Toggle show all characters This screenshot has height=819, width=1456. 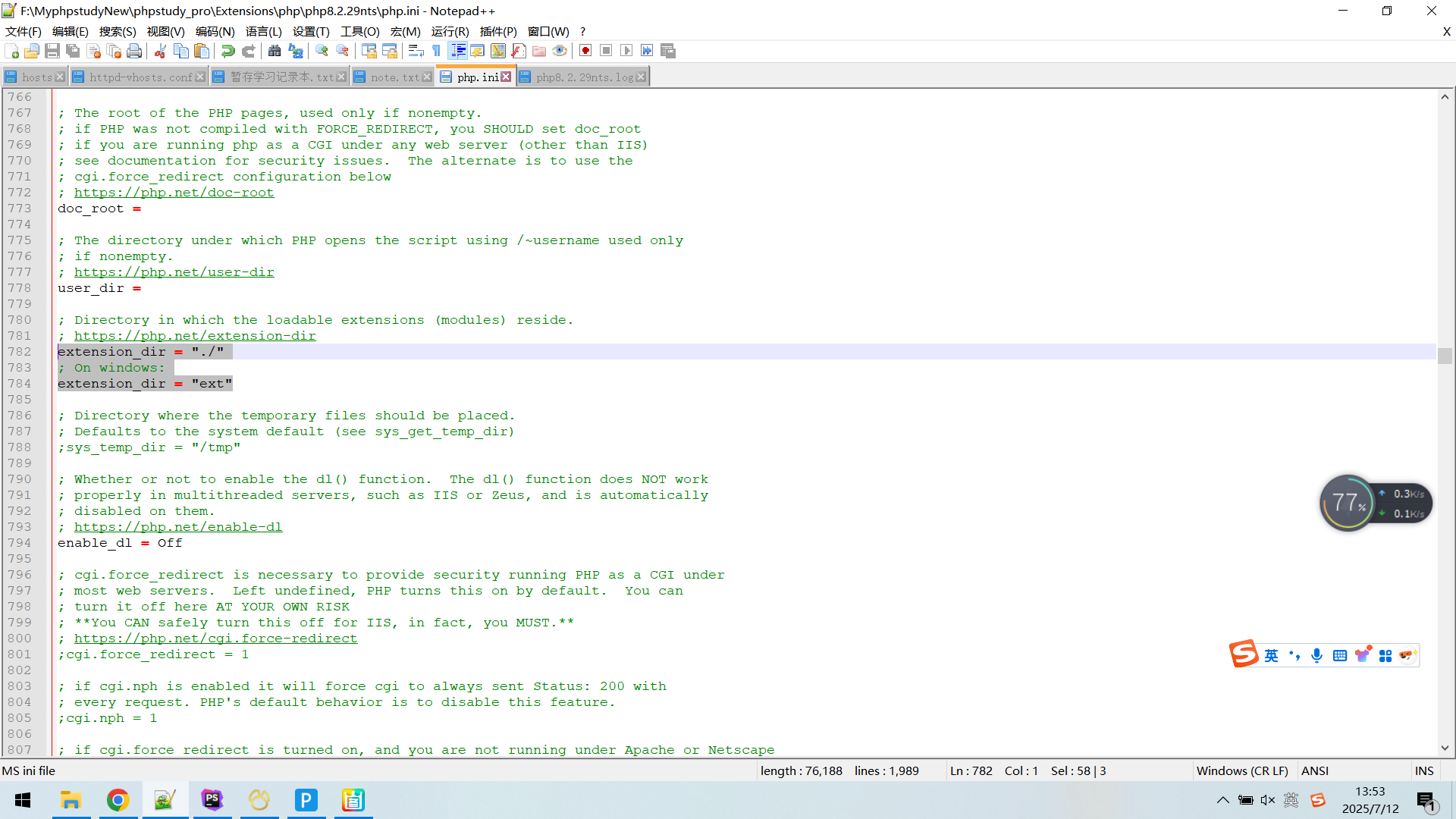437,50
